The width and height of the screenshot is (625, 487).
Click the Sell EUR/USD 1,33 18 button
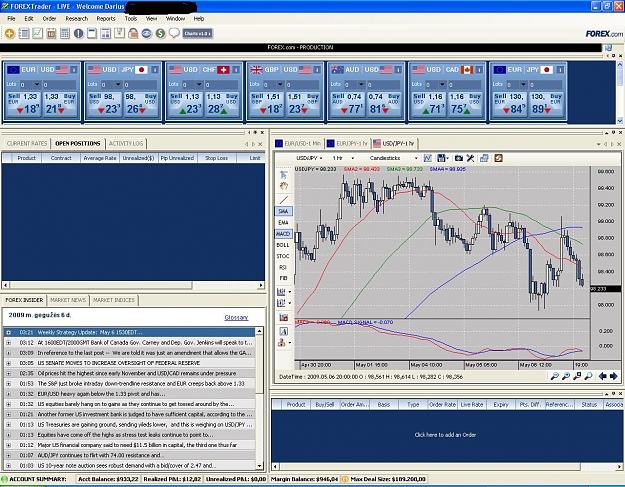tap(24, 104)
